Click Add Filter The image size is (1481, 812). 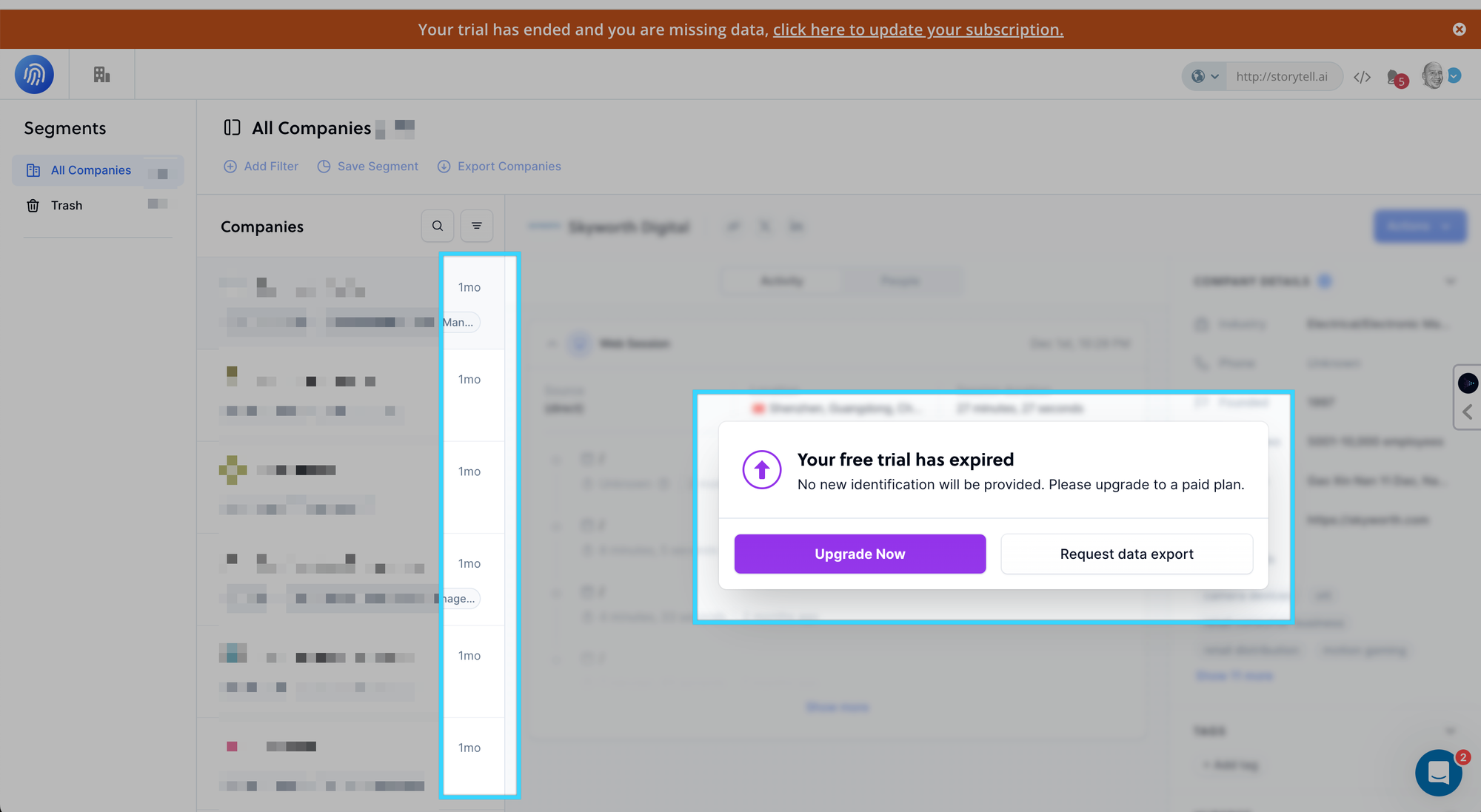[261, 167]
